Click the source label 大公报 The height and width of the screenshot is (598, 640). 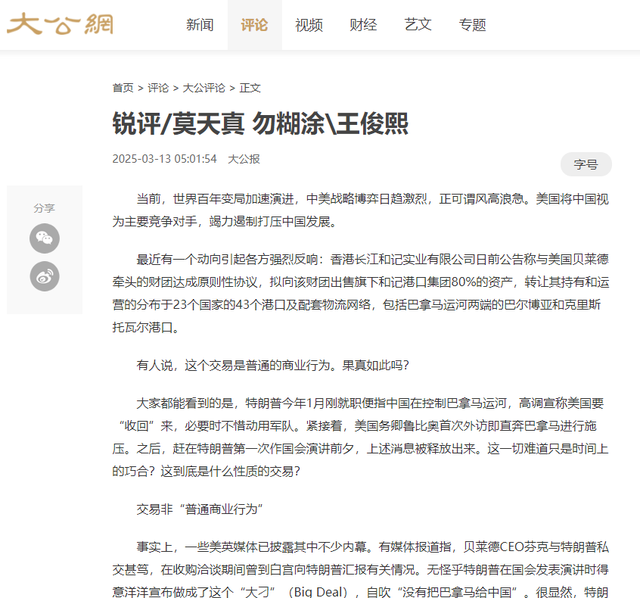pyautogui.click(x=244, y=159)
